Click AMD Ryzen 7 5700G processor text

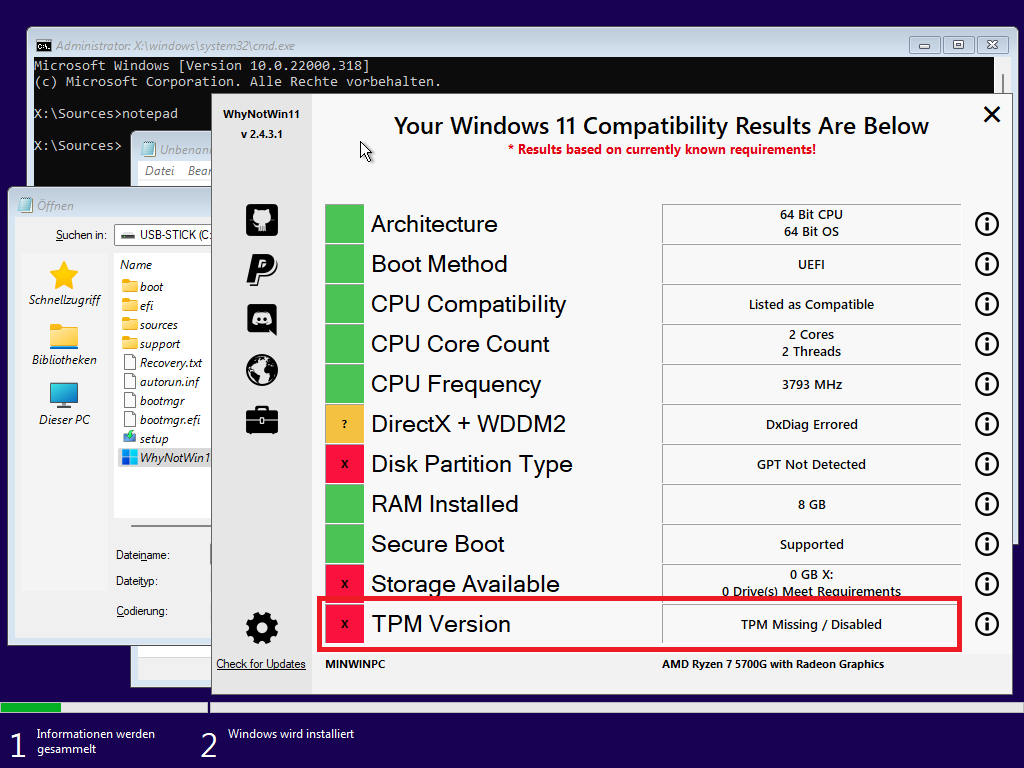click(x=773, y=664)
